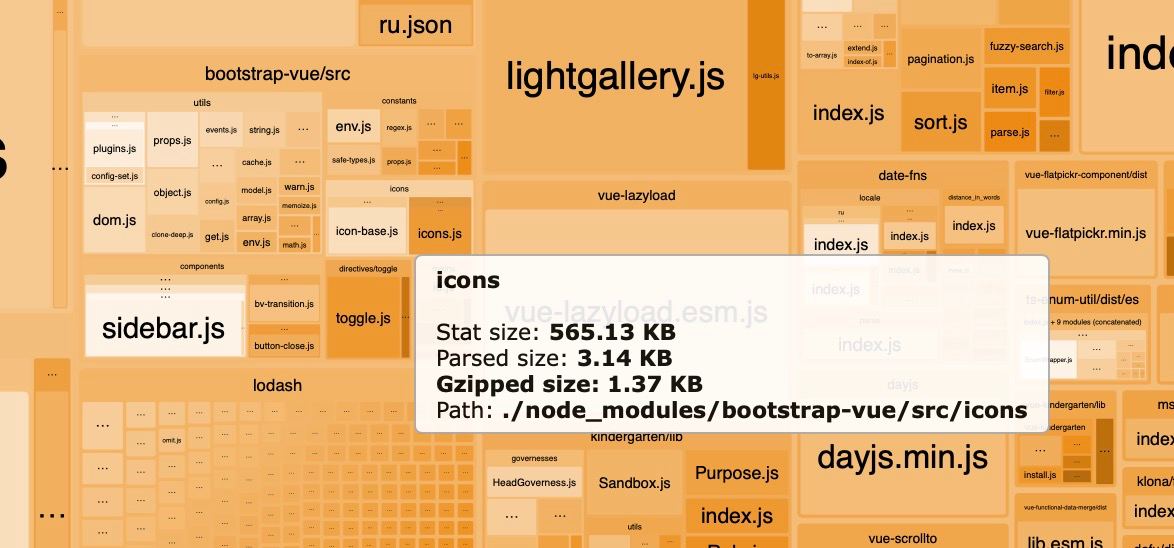Click the date-fns group header
The image size is (1174, 548).
click(902, 175)
